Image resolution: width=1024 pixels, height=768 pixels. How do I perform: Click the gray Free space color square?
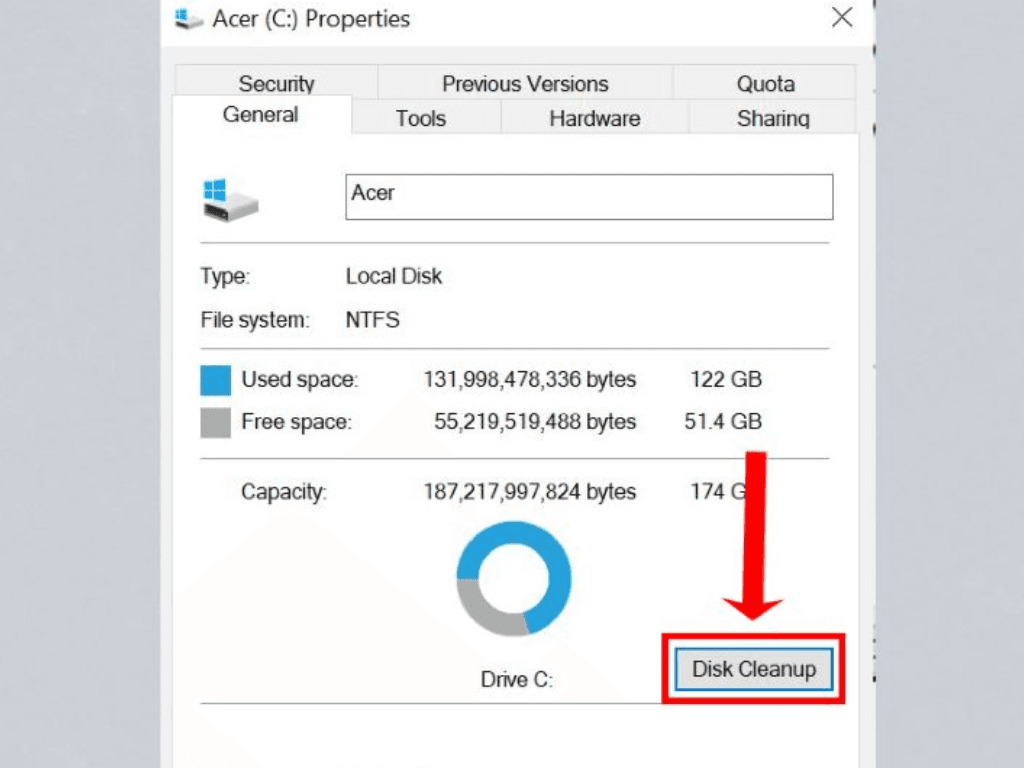[215, 422]
